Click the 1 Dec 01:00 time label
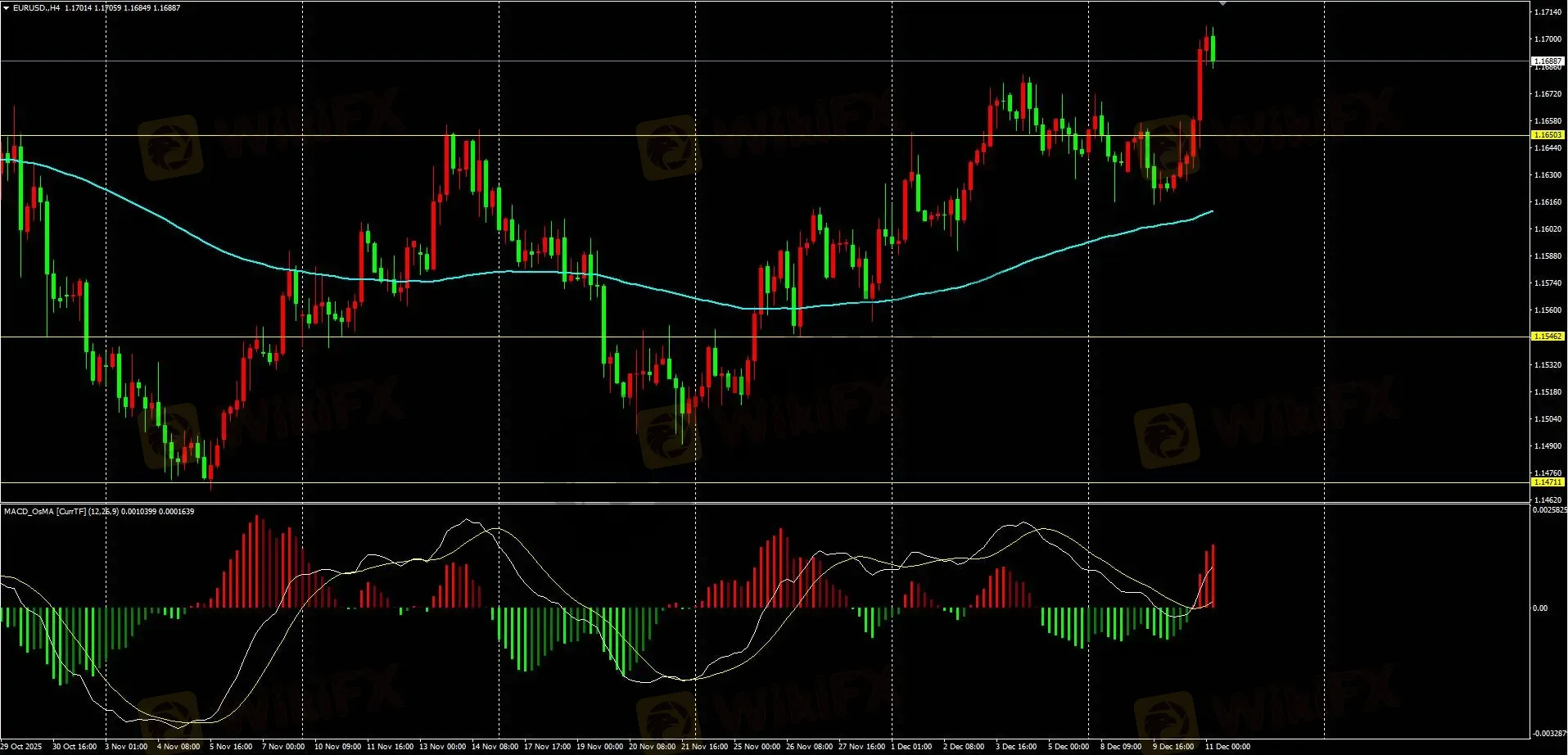Viewport: 1568px width, 755px height. [x=912, y=747]
